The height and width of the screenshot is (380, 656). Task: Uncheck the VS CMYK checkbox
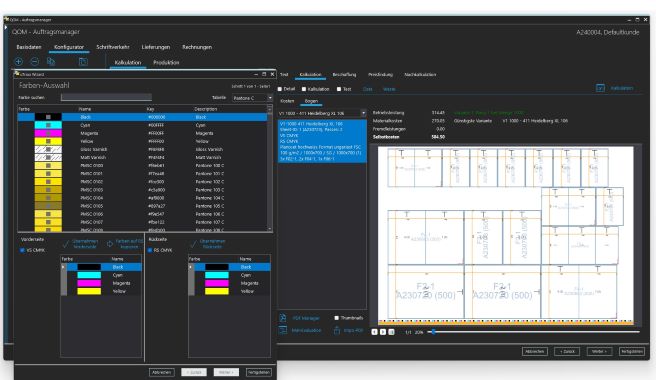pos(22,250)
